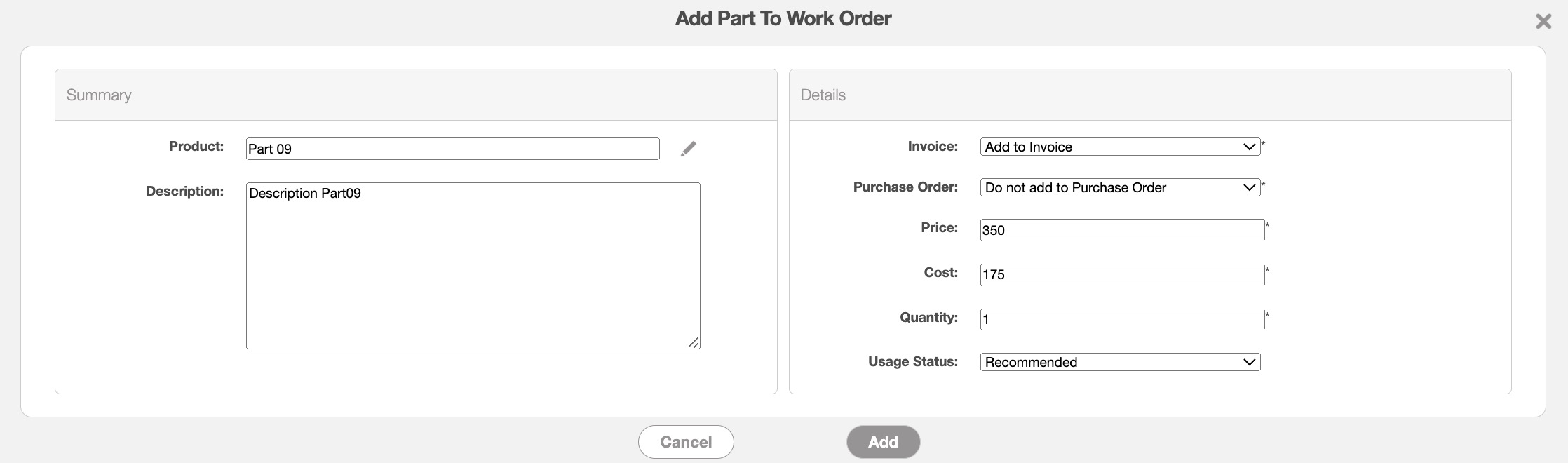The width and height of the screenshot is (1568, 463).
Task: Open the Usage Status dropdown
Action: point(1119,362)
